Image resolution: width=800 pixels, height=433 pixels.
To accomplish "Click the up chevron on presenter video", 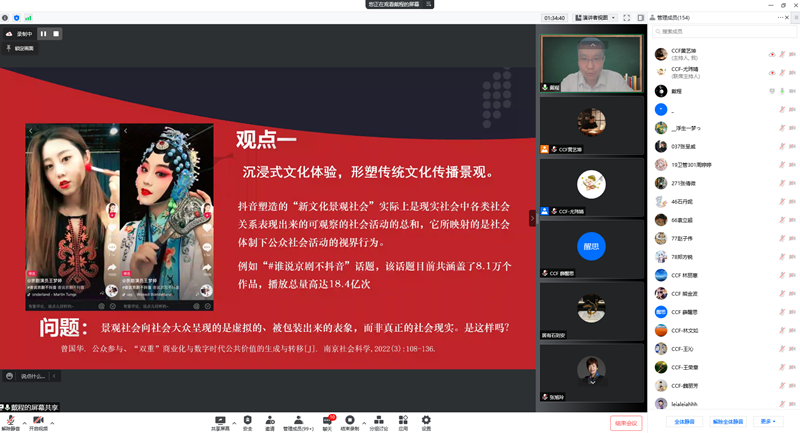I will [x=593, y=45].
